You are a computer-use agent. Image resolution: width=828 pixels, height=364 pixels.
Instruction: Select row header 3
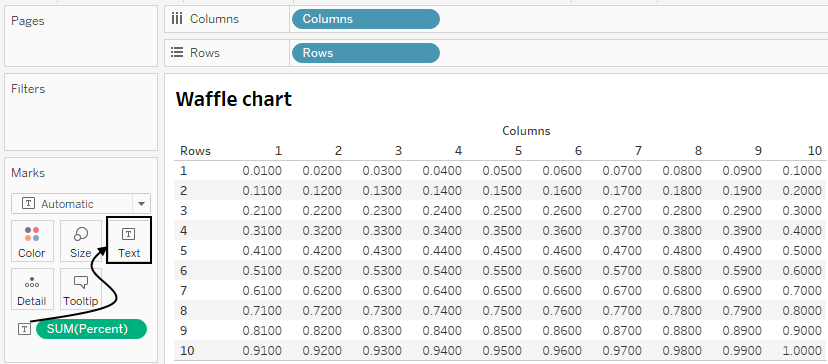pos(183,211)
